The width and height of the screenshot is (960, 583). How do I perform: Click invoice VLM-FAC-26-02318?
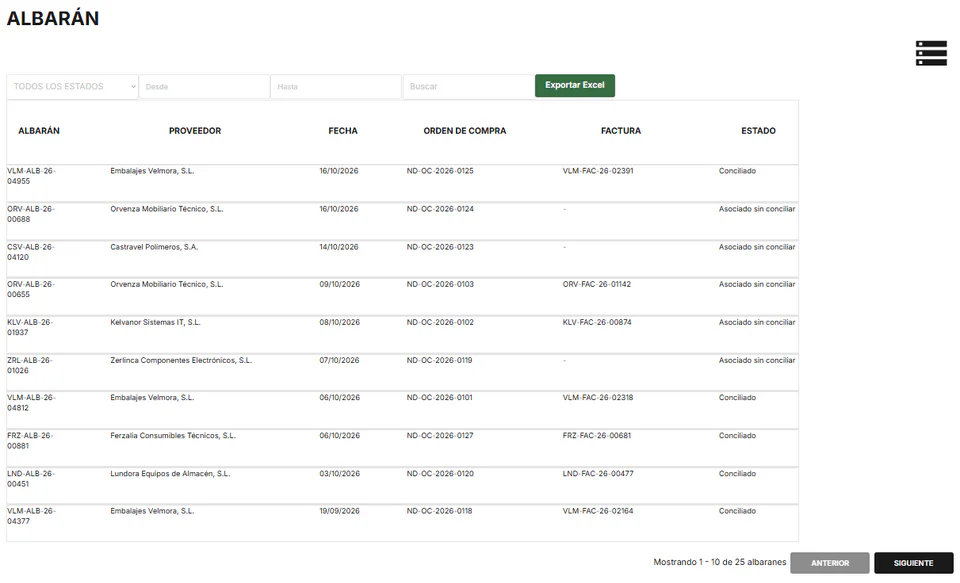[598, 398]
